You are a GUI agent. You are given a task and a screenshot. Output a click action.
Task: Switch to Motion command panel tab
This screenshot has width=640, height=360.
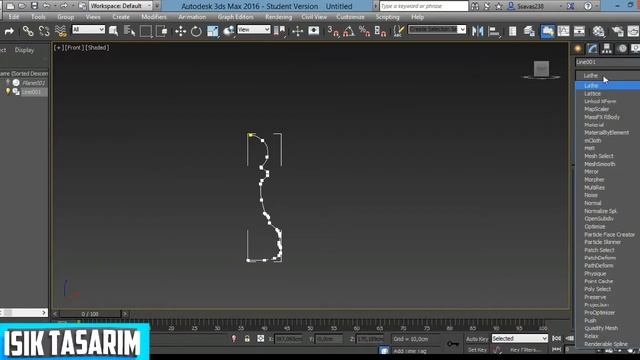tap(622, 49)
